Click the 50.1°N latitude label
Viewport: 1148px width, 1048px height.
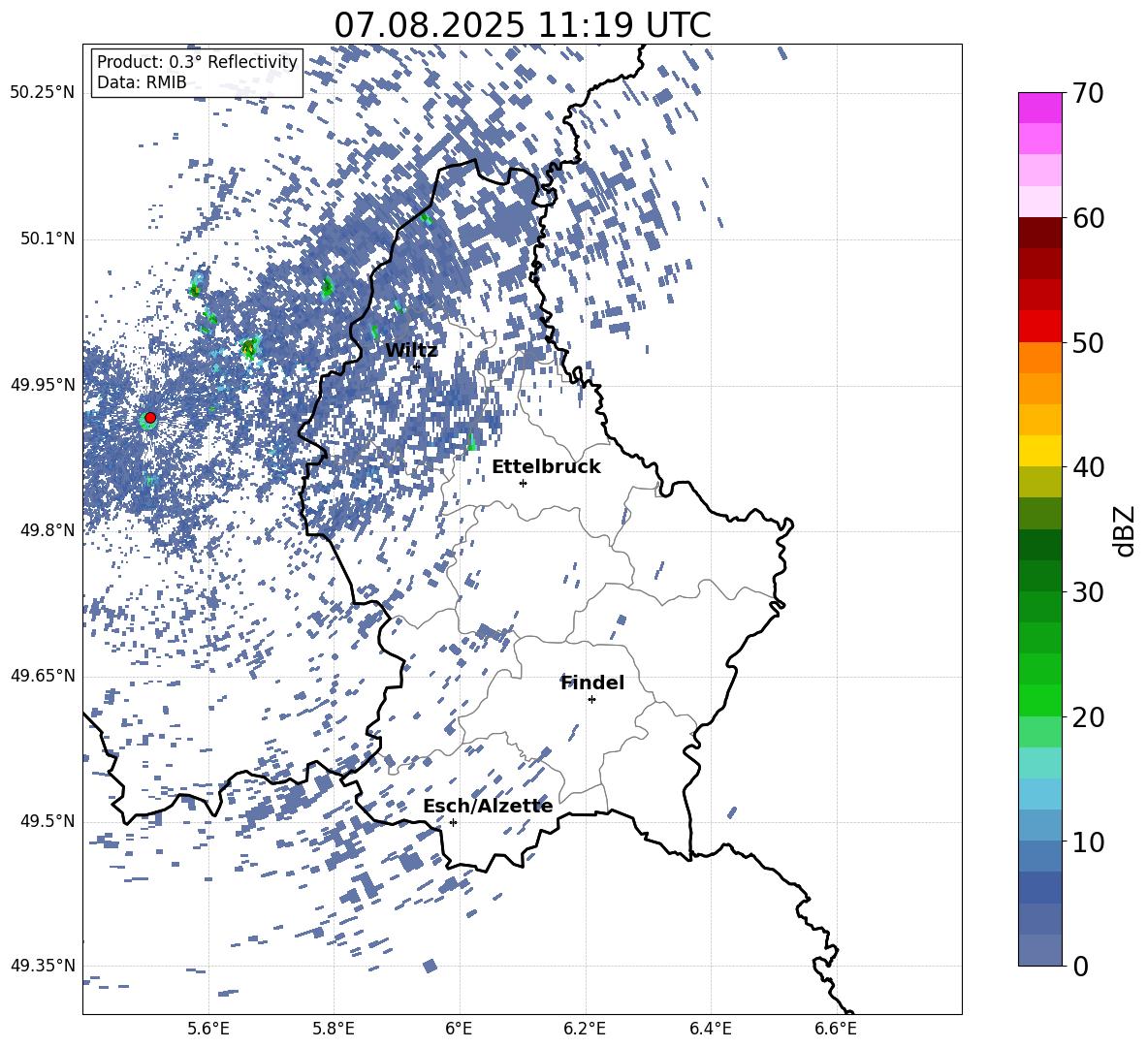48,238
